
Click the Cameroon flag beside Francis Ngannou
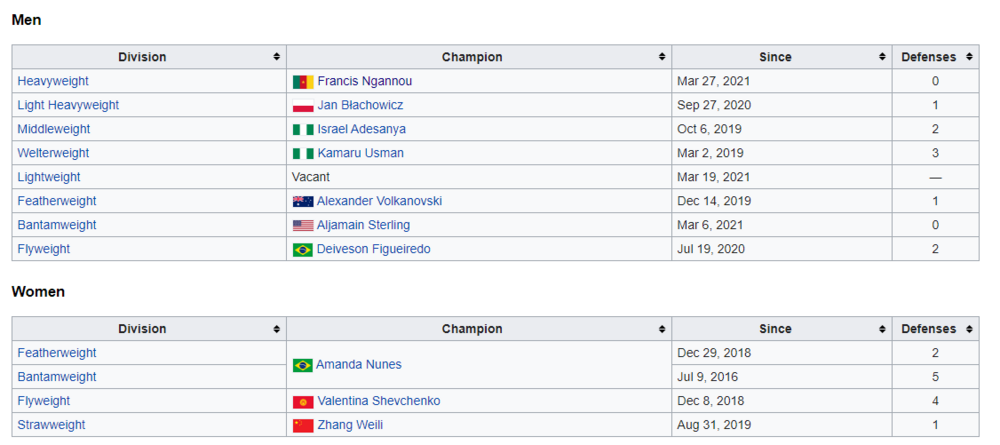tap(302, 82)
